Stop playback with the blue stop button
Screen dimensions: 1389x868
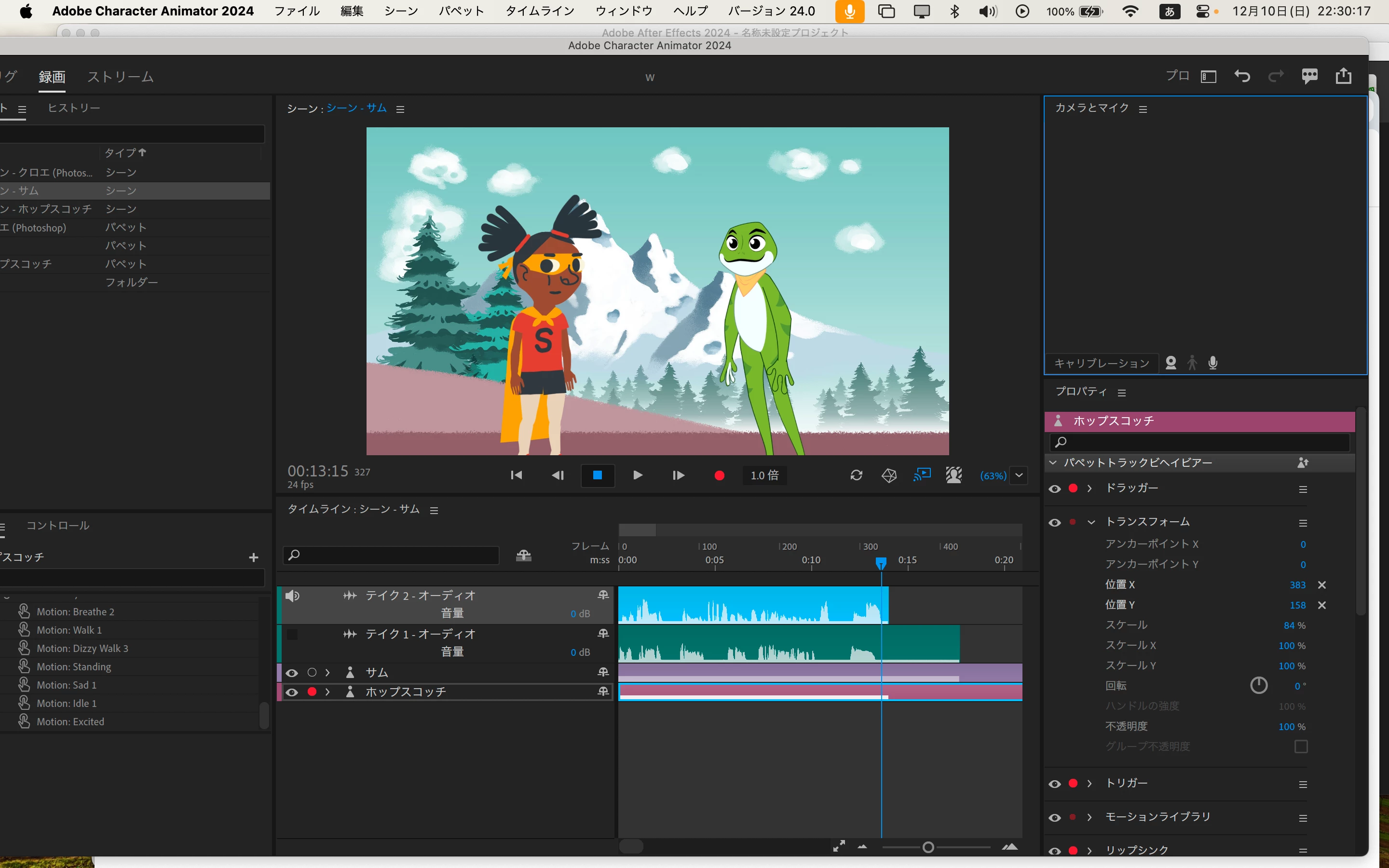pyautogui.click(x=598, y=475)
